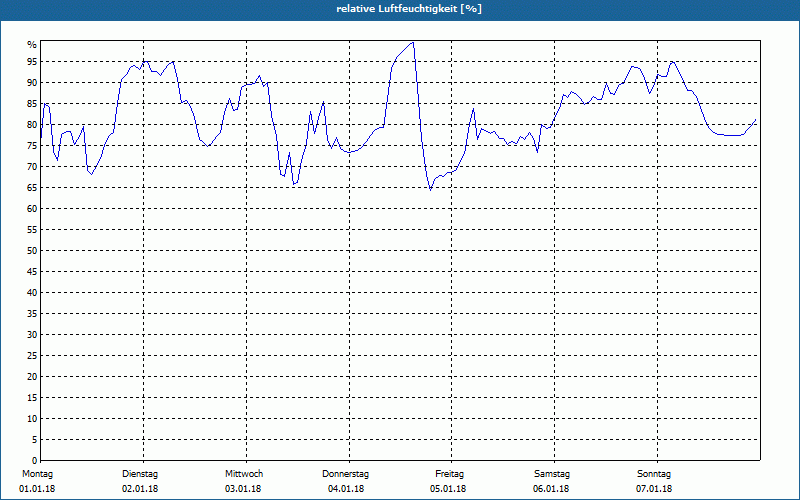Click the date label 07.01.18
800x500 pixels.
point(654,489)
